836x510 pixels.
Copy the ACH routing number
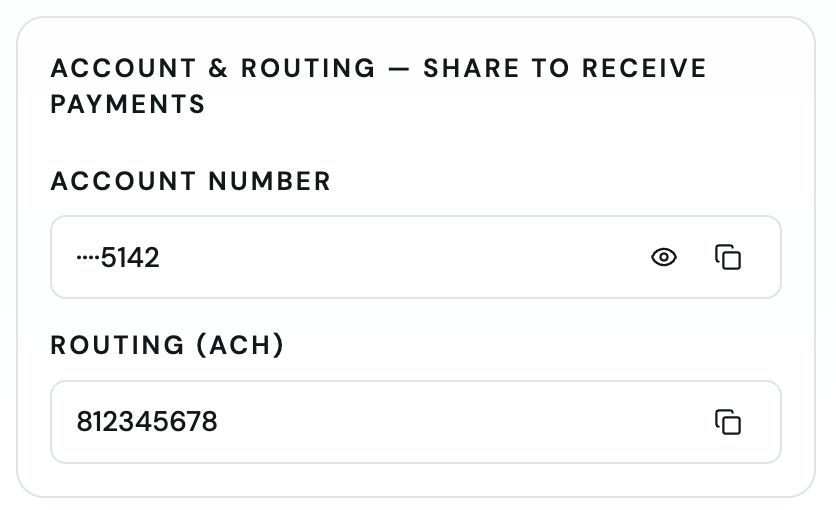coord(728,422)
